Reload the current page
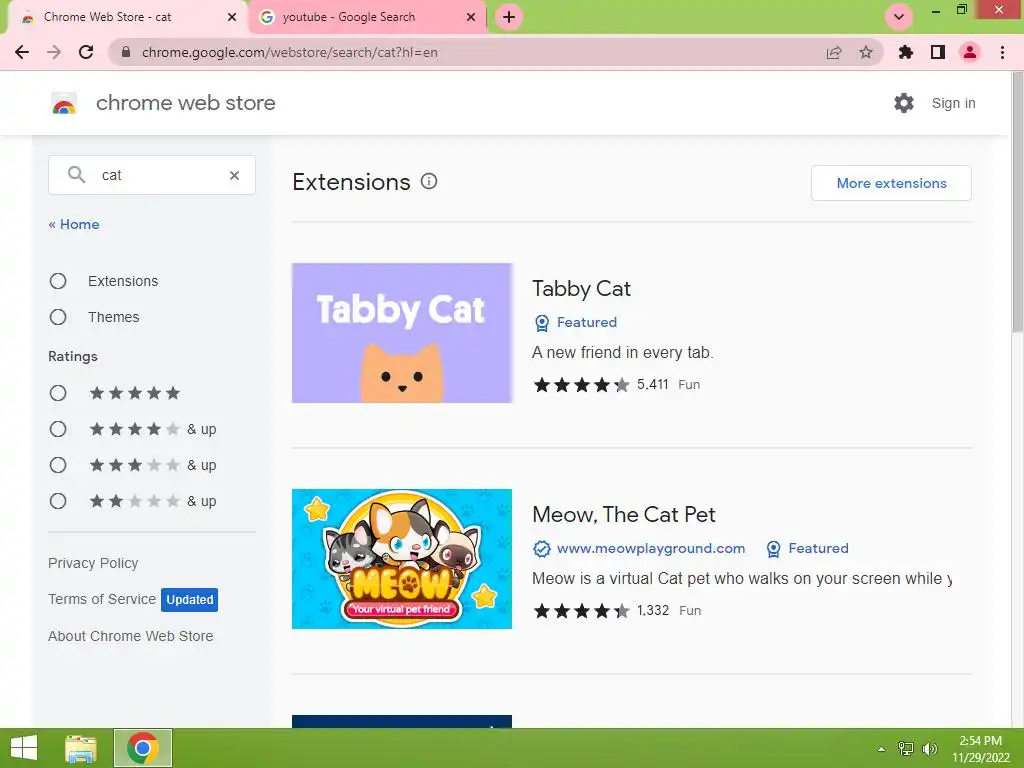This screenshot has height=768, width=1024. tap(86, 52)
